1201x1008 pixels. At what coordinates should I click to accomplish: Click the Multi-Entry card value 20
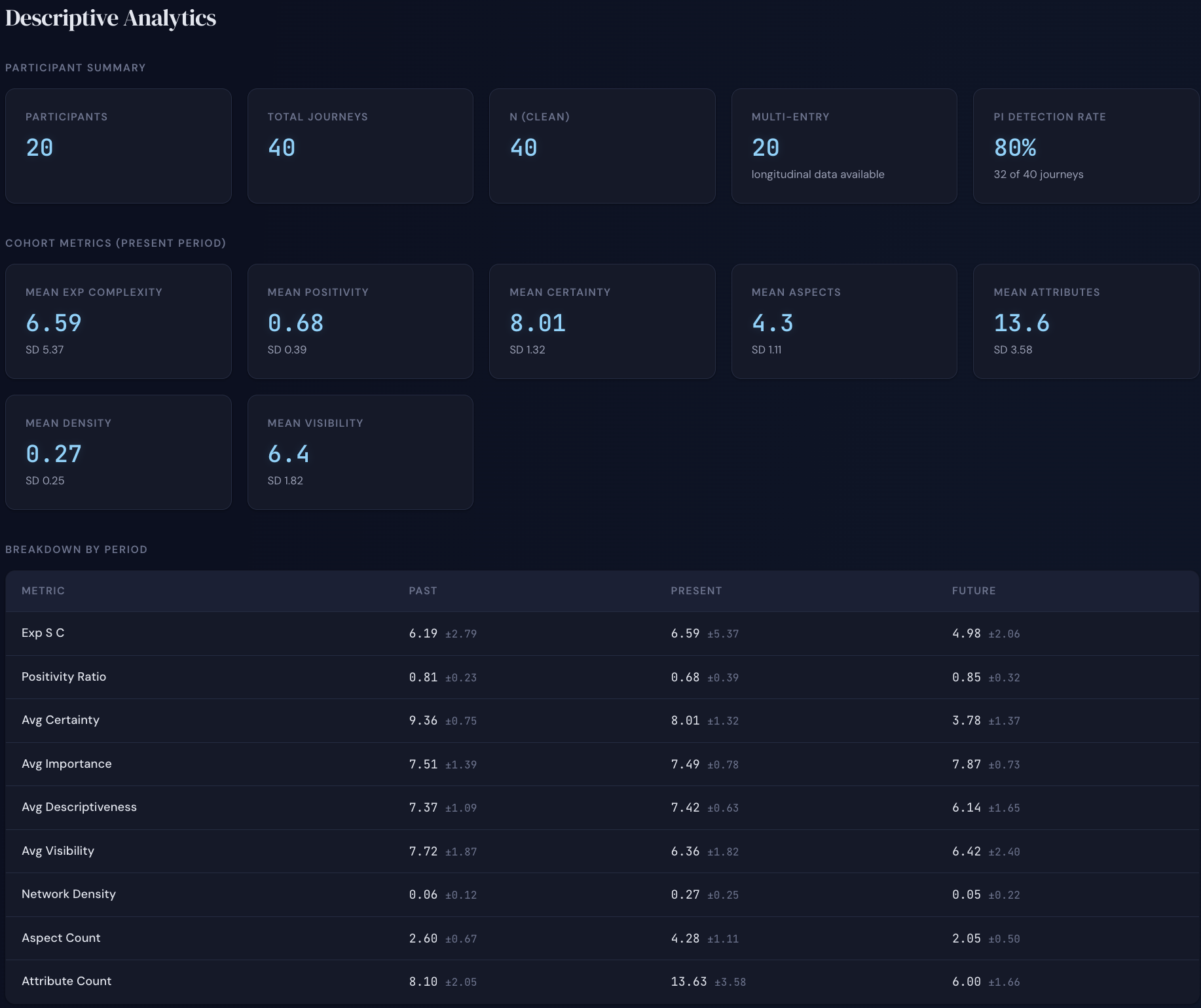click(x=766, y=148)
